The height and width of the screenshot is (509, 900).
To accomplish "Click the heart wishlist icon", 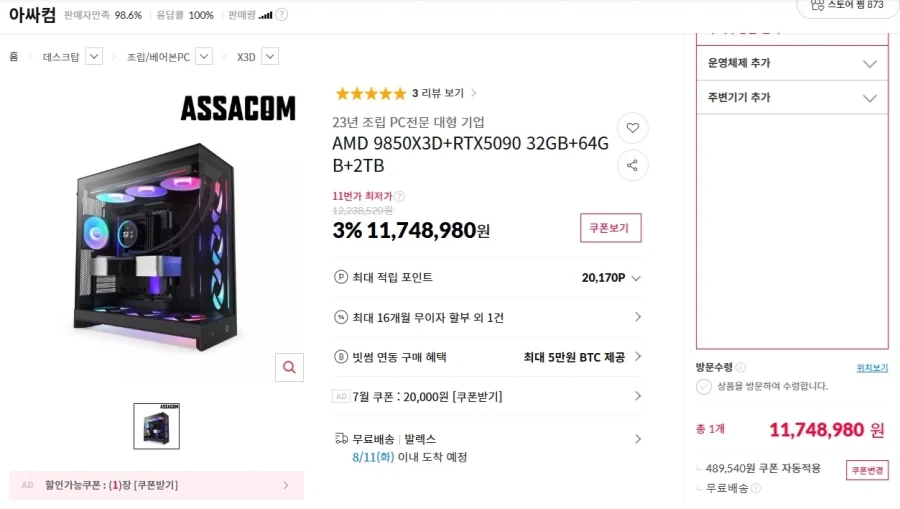I will point(633,128).
